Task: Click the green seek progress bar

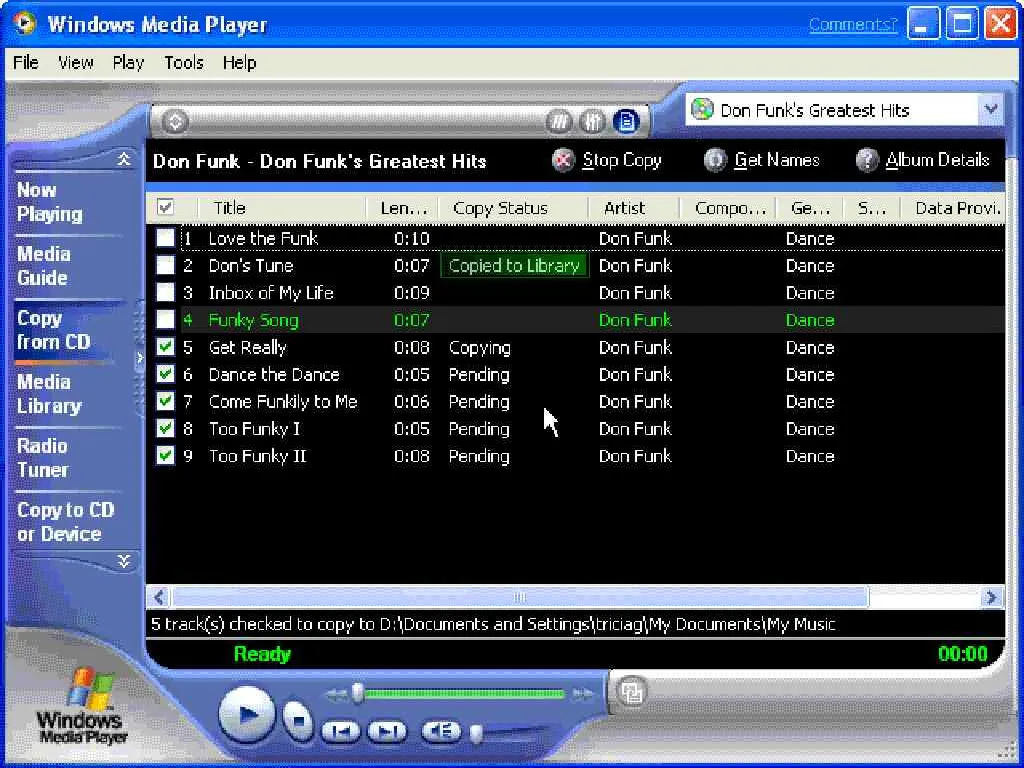Action: coord(464,694)
